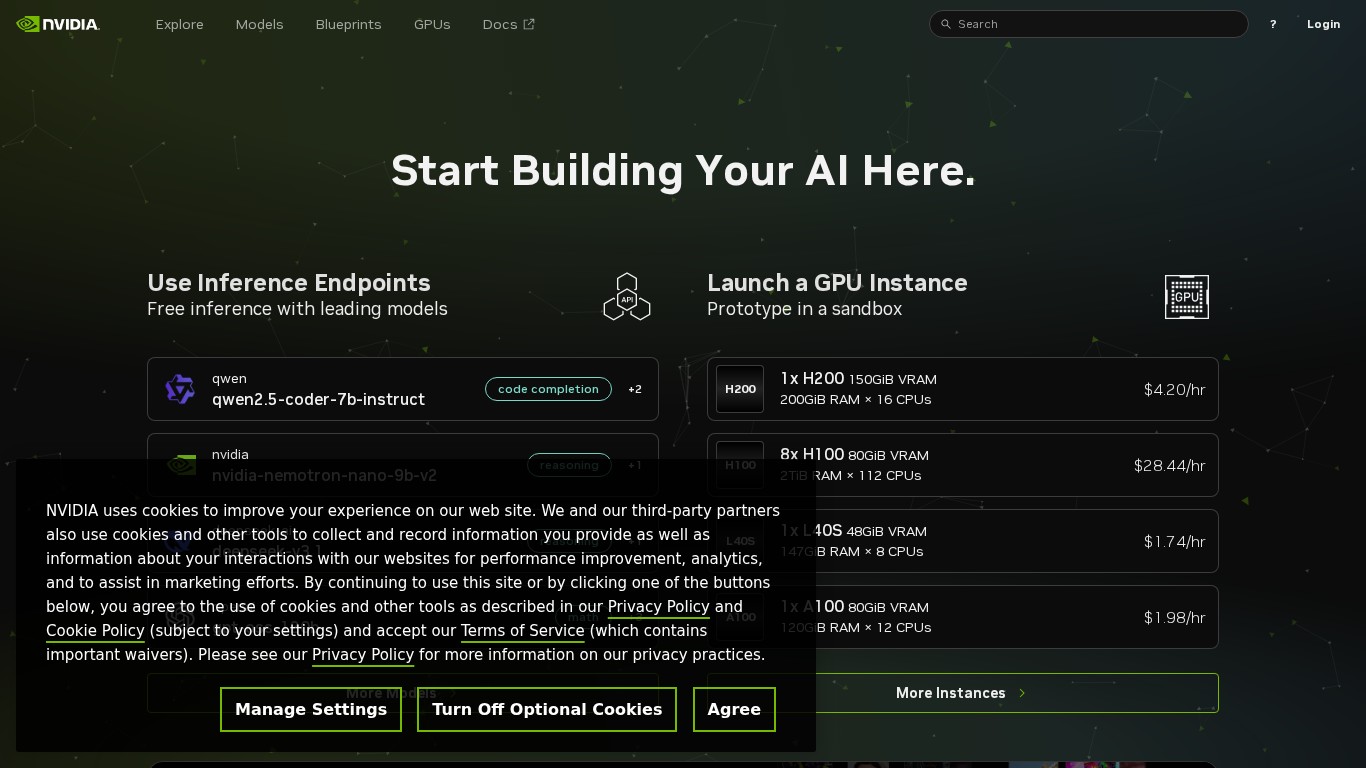Click the More Instances button
This screenshot has width=1366, height=768.
click(963, 693)
